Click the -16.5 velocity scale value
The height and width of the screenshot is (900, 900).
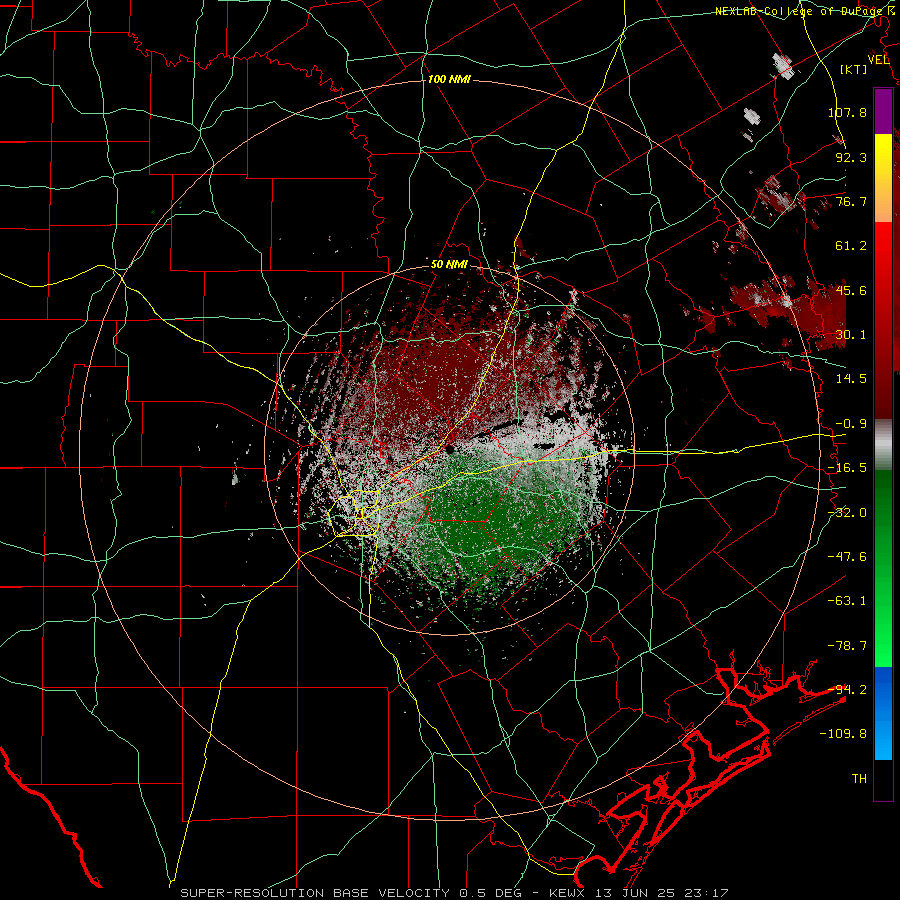(847, 468)
